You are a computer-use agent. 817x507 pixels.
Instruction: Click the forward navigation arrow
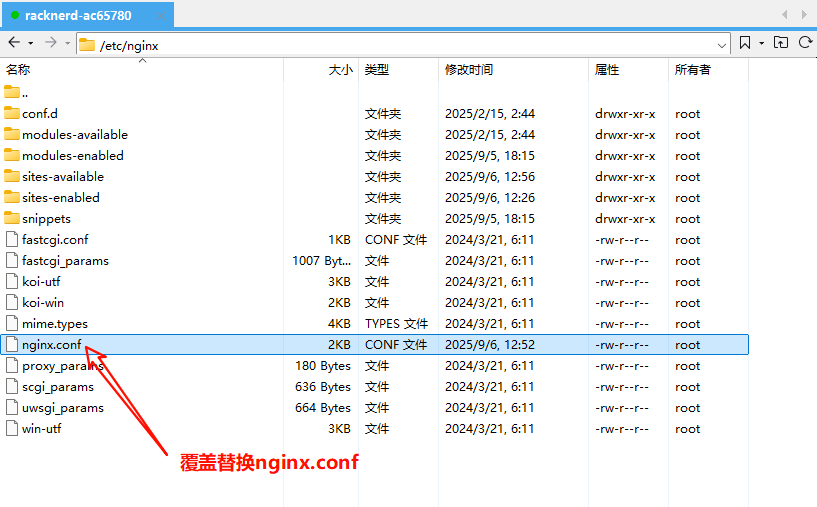[x=50, y=43]
